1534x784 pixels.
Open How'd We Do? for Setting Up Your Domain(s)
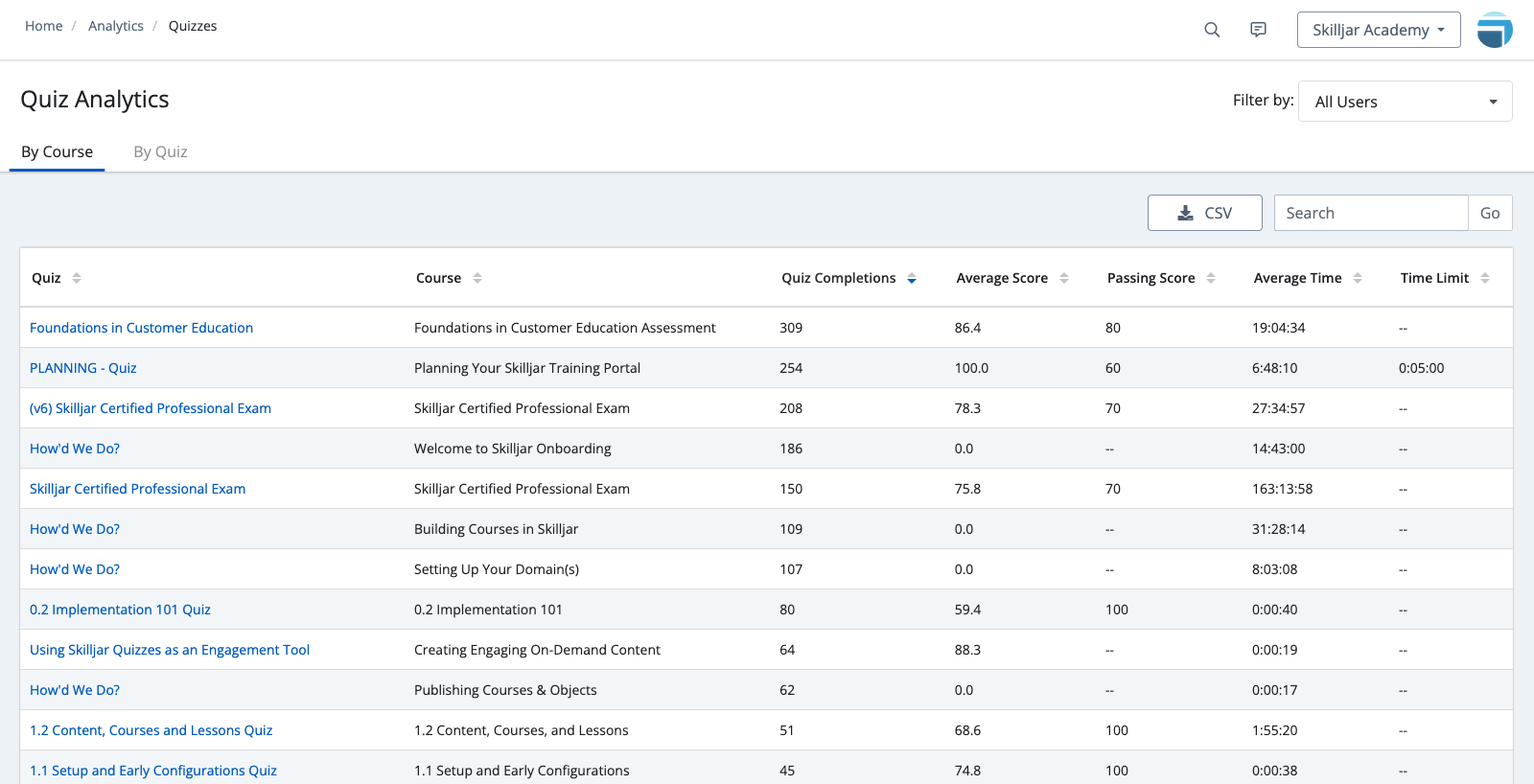tap(75, 569)
